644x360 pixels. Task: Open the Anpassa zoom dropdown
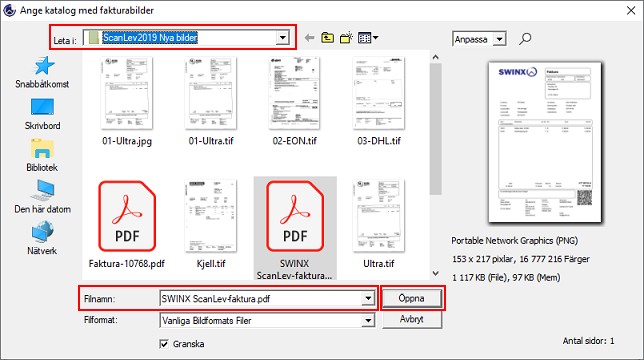click(499, 39)
